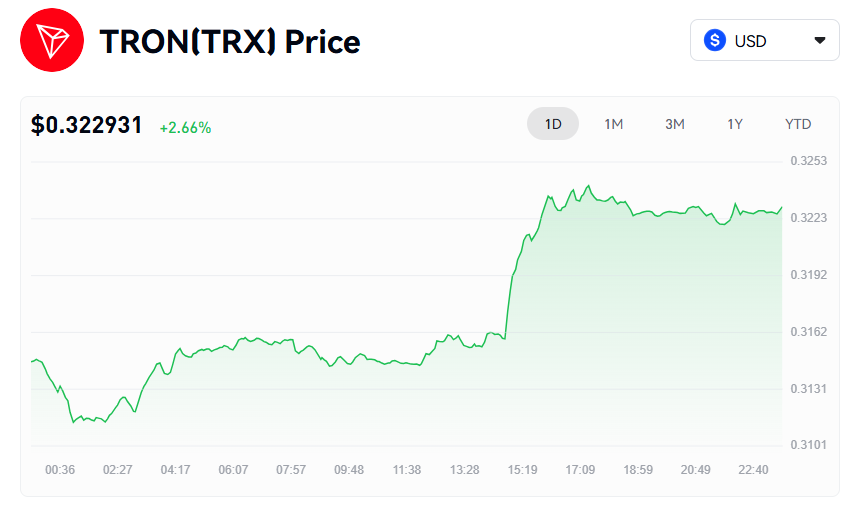Click the 0.3253 y-axis label

click(807, 161)
